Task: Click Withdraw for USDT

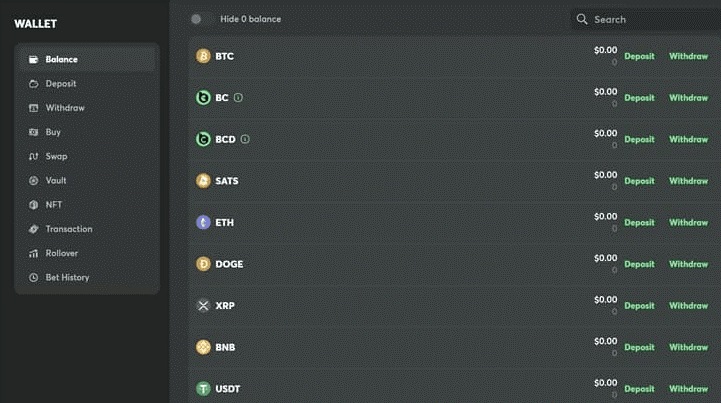Action: pos(688,389)
